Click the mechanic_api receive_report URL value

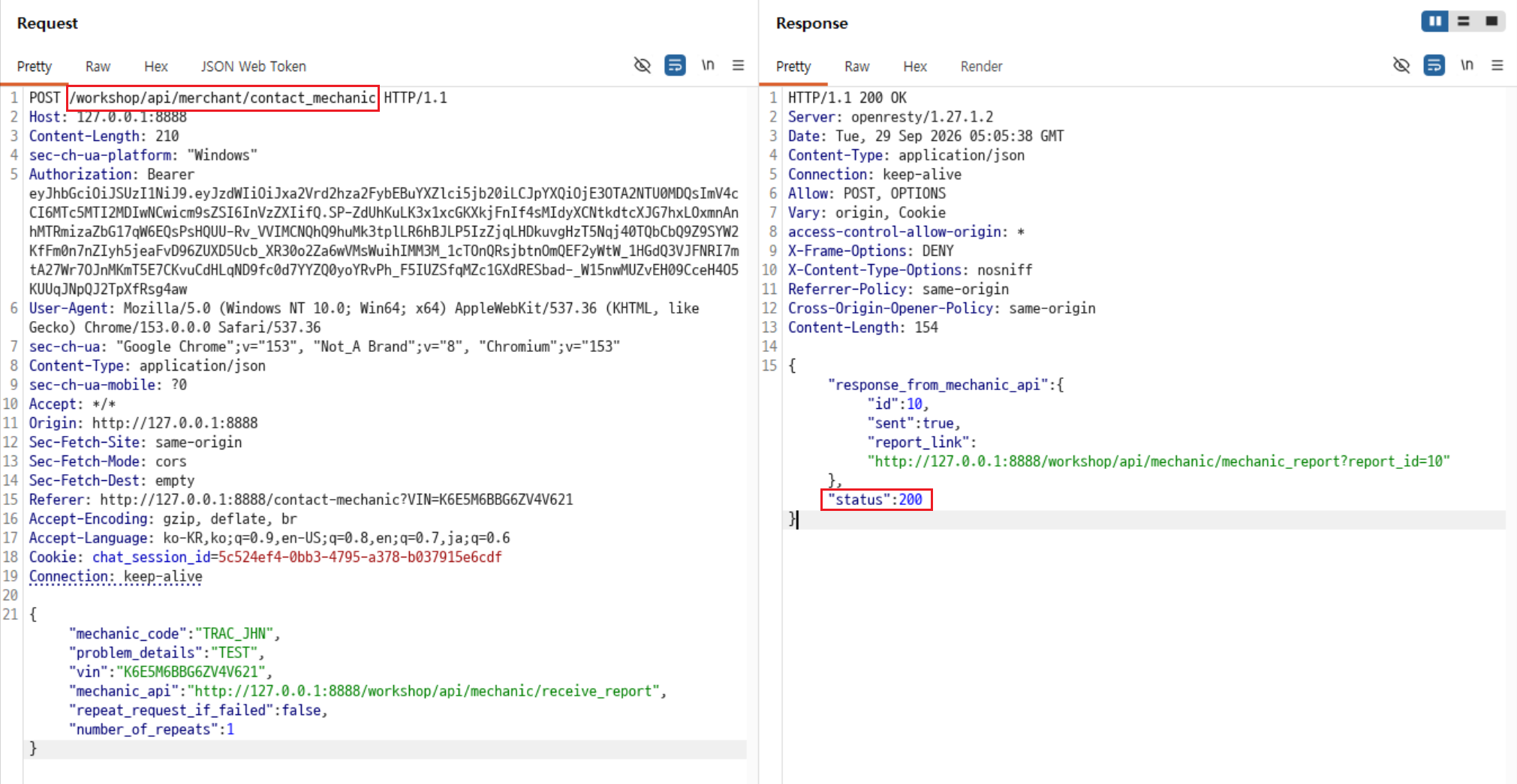[x=423, y=691]
